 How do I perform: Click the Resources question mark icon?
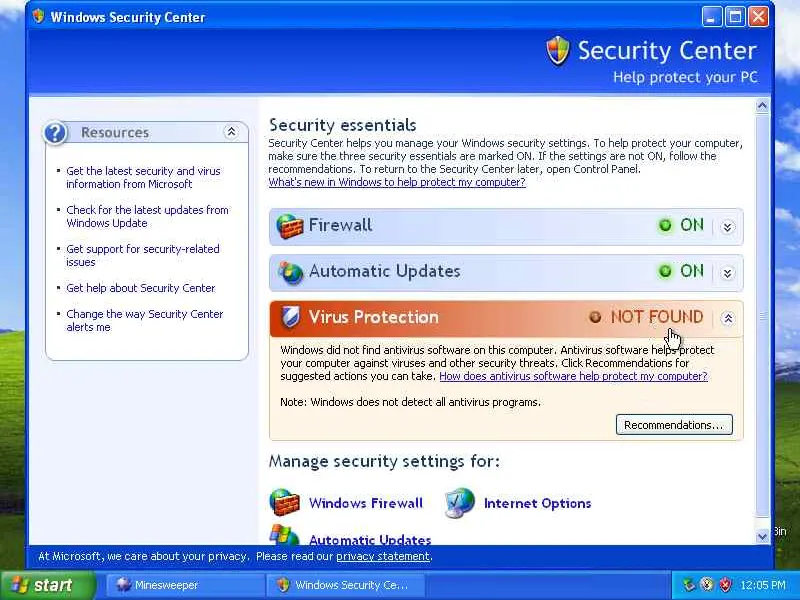[x=55, y=133]
